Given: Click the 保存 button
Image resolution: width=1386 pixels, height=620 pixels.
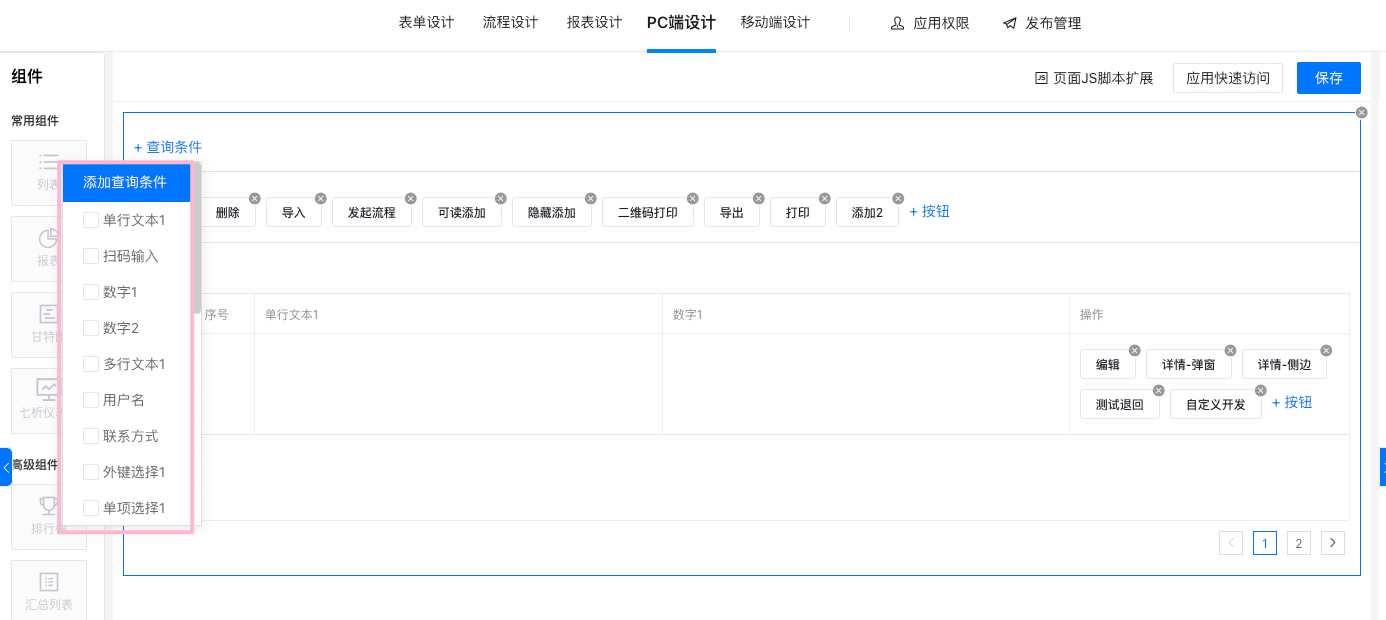Looking at the screenshot, I should 1328,78.
